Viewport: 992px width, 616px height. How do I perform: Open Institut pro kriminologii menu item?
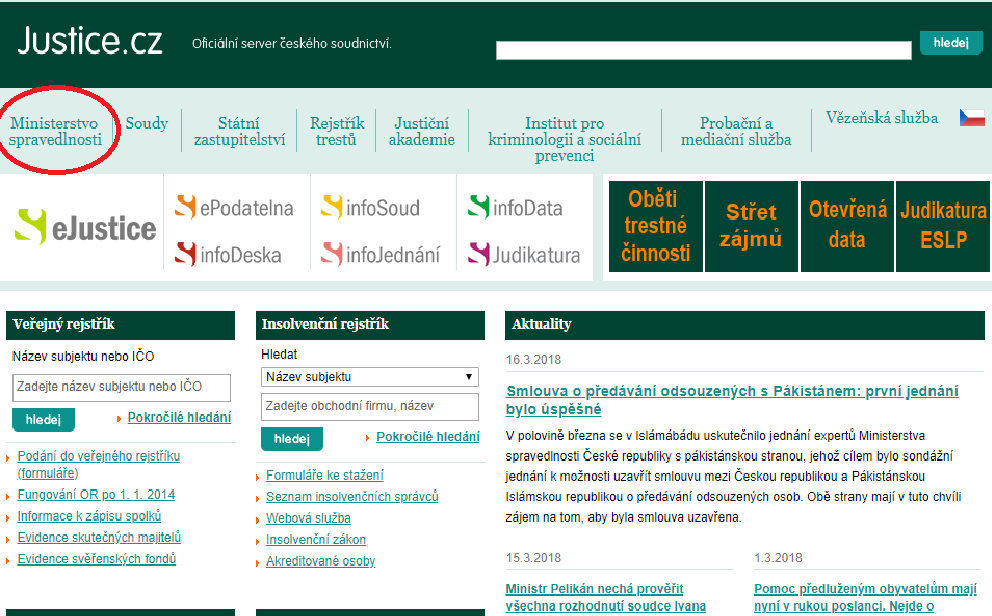pyautogui.click(x=564, y=139)
